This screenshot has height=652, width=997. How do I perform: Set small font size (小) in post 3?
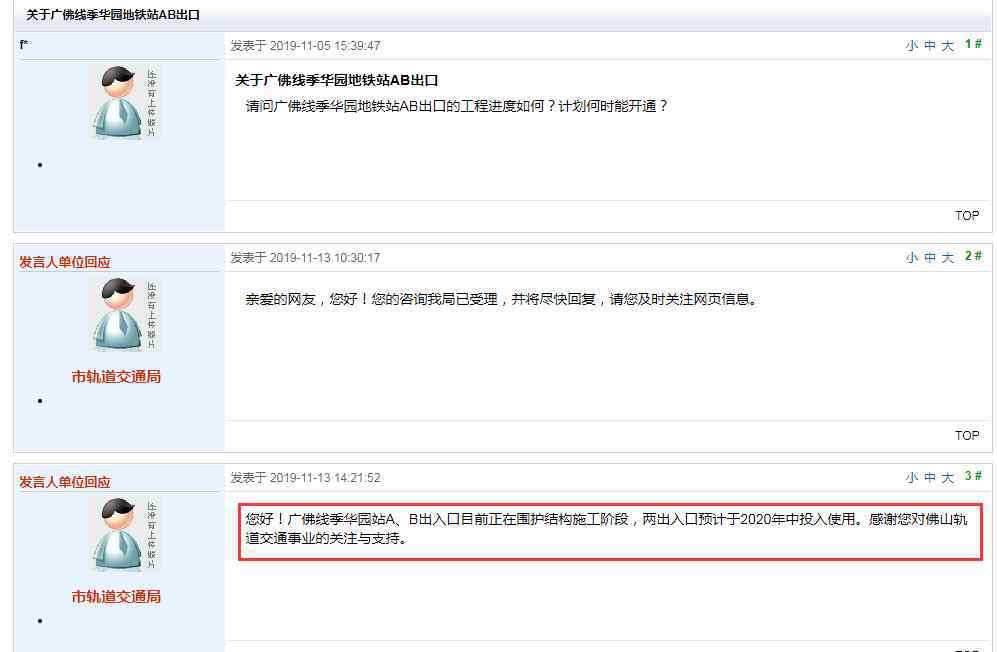click(x=912, y=478)
